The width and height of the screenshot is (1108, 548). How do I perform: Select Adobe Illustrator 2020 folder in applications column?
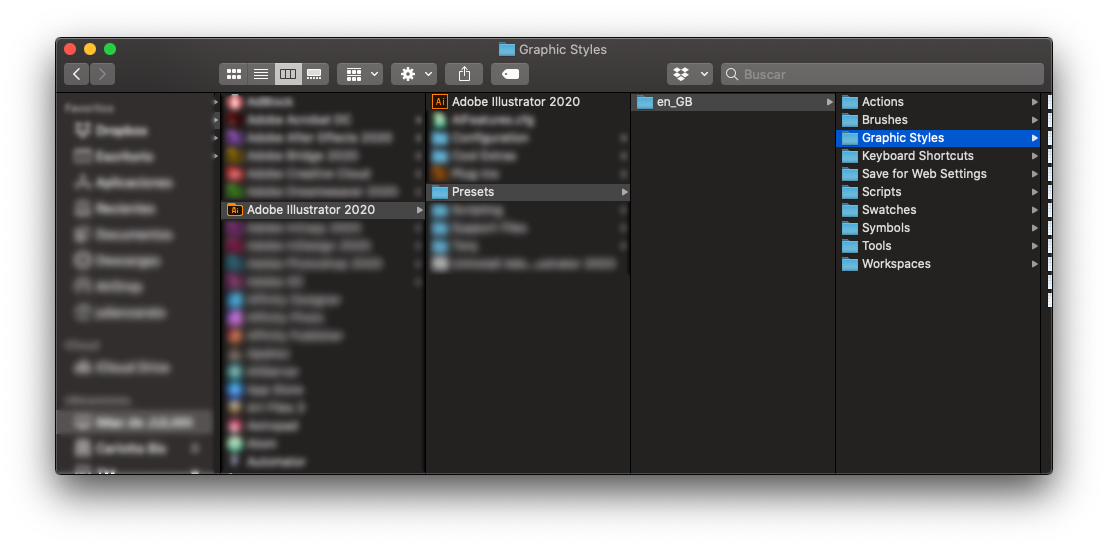(324, 210)
